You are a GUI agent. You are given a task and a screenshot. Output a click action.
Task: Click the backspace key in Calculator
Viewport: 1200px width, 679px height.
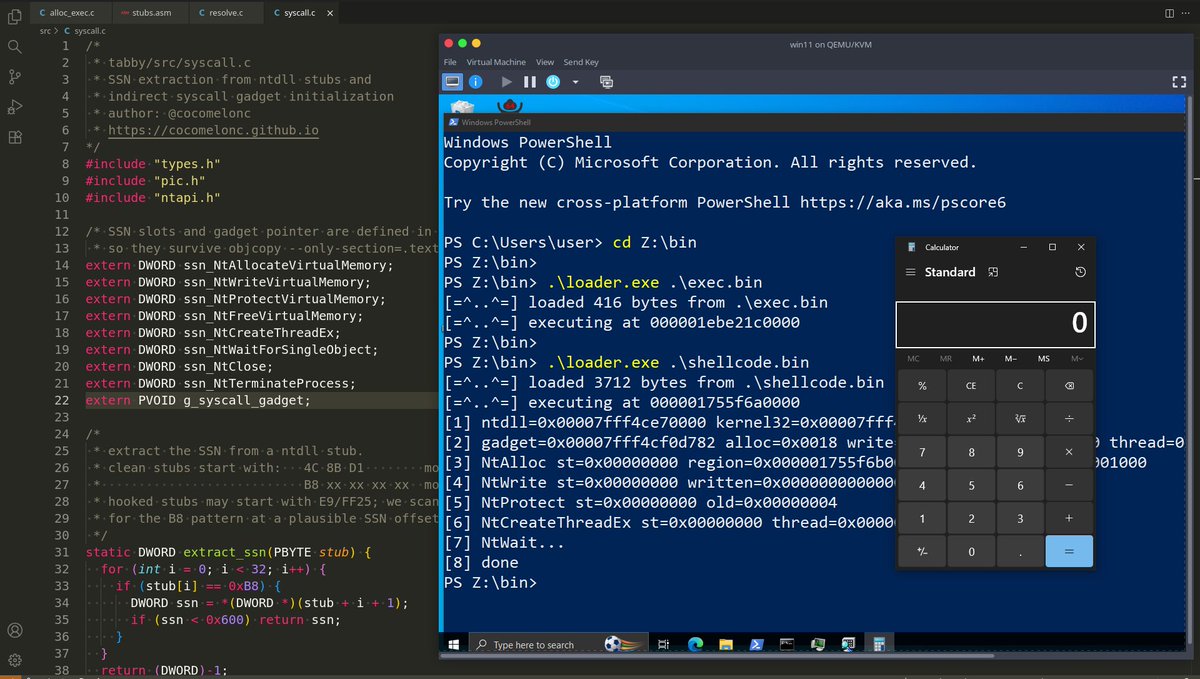tap(1069, 385)
